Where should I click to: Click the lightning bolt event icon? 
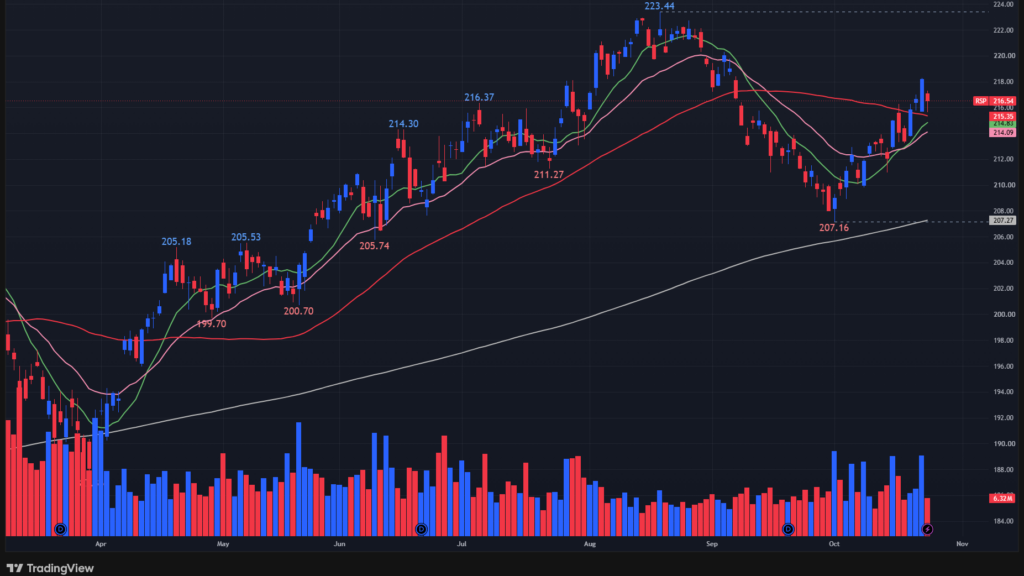[927, 529]
